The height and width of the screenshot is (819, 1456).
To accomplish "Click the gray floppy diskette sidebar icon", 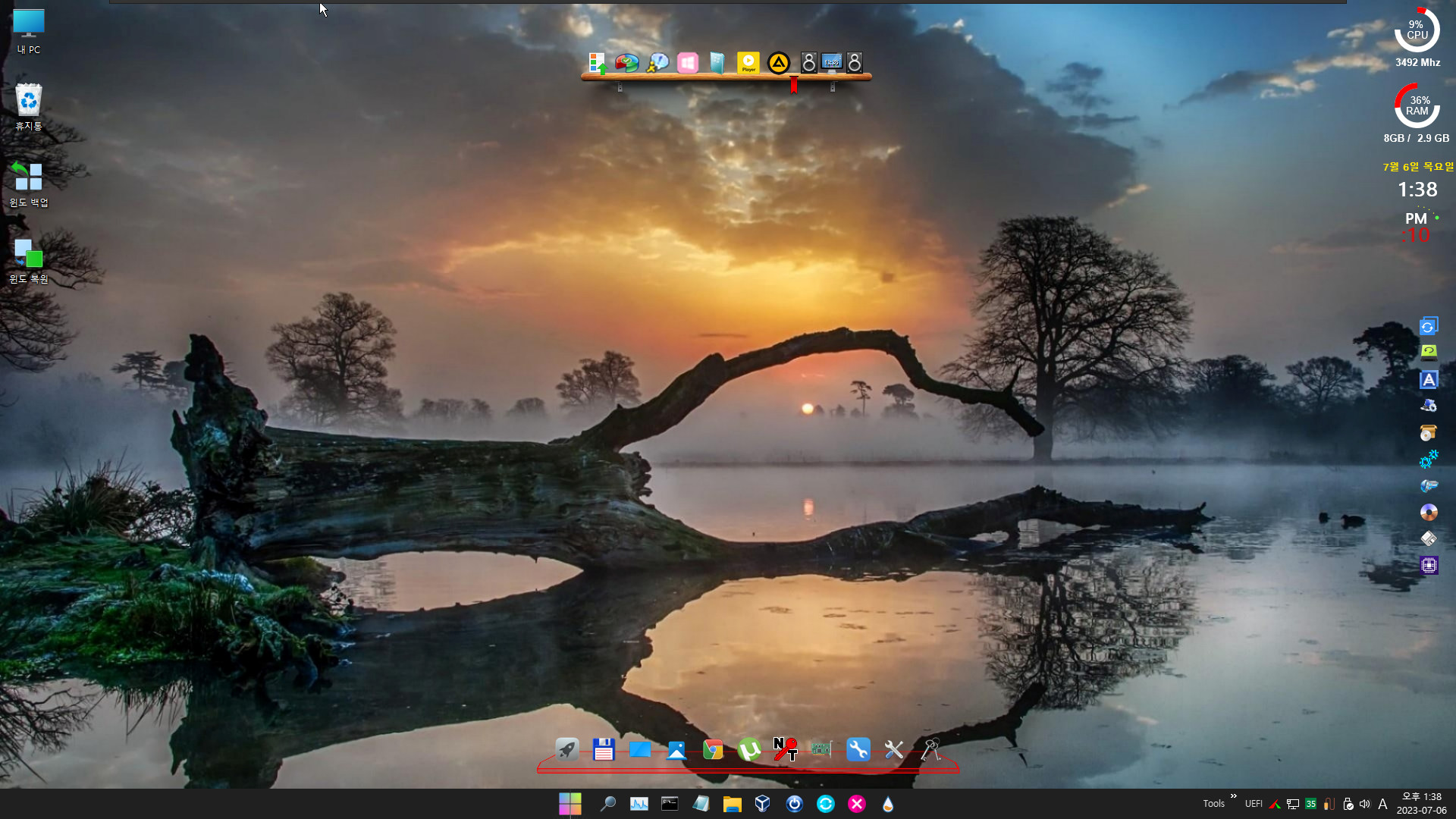I will click(1429, 538).
